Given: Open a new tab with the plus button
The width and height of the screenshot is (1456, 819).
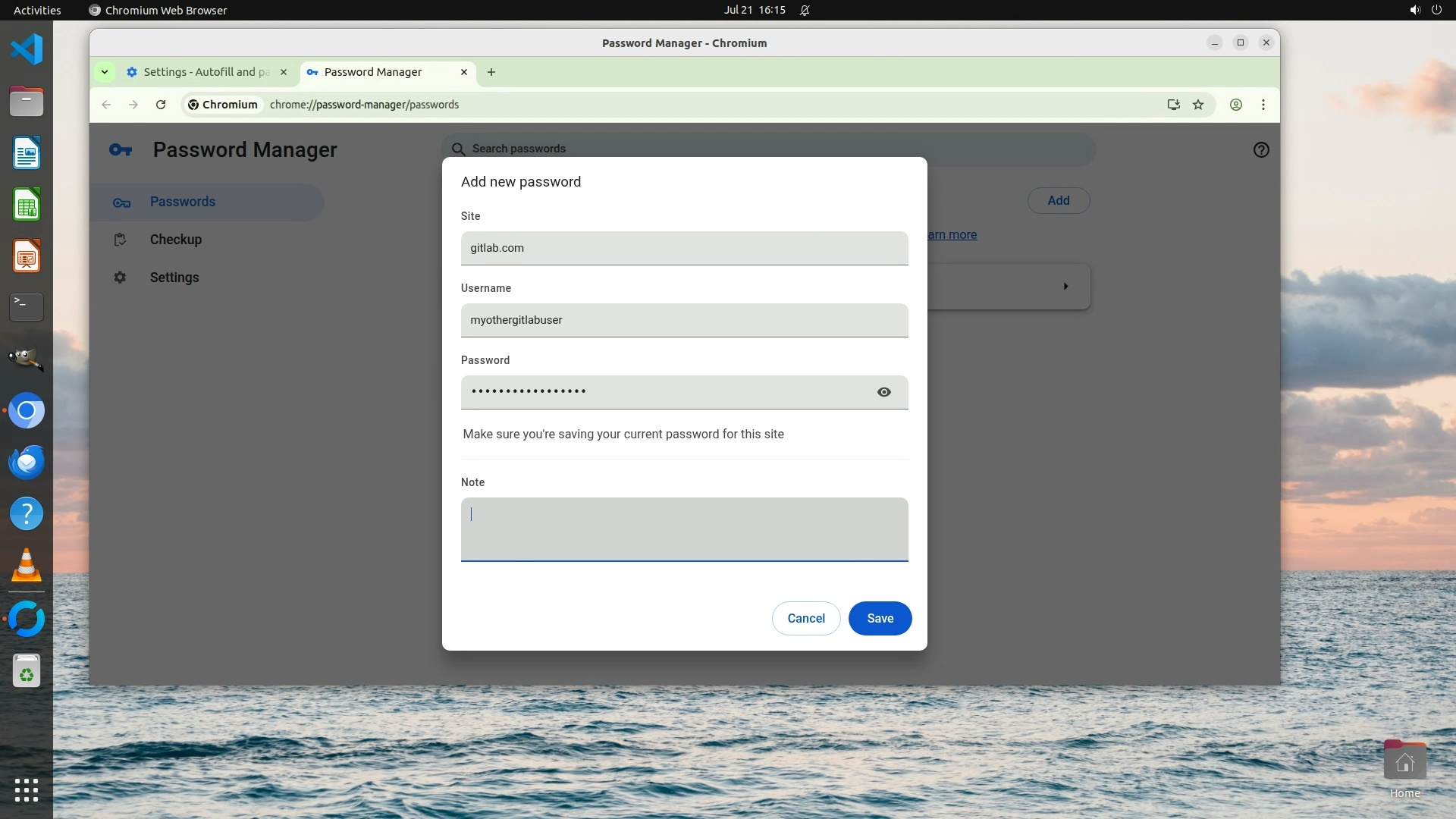Looking at the screenshot, I should click(x=491, y=72).
